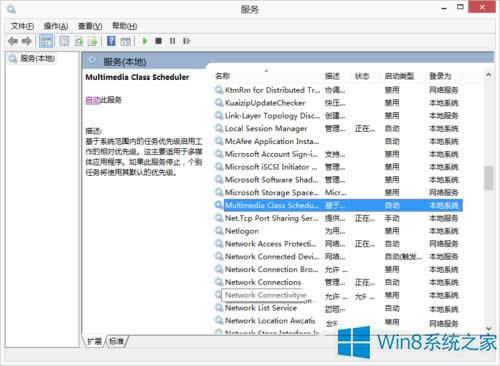Click the Properties toolbar icon
Viewport: 500px width, 366px height.
(64, 41)
